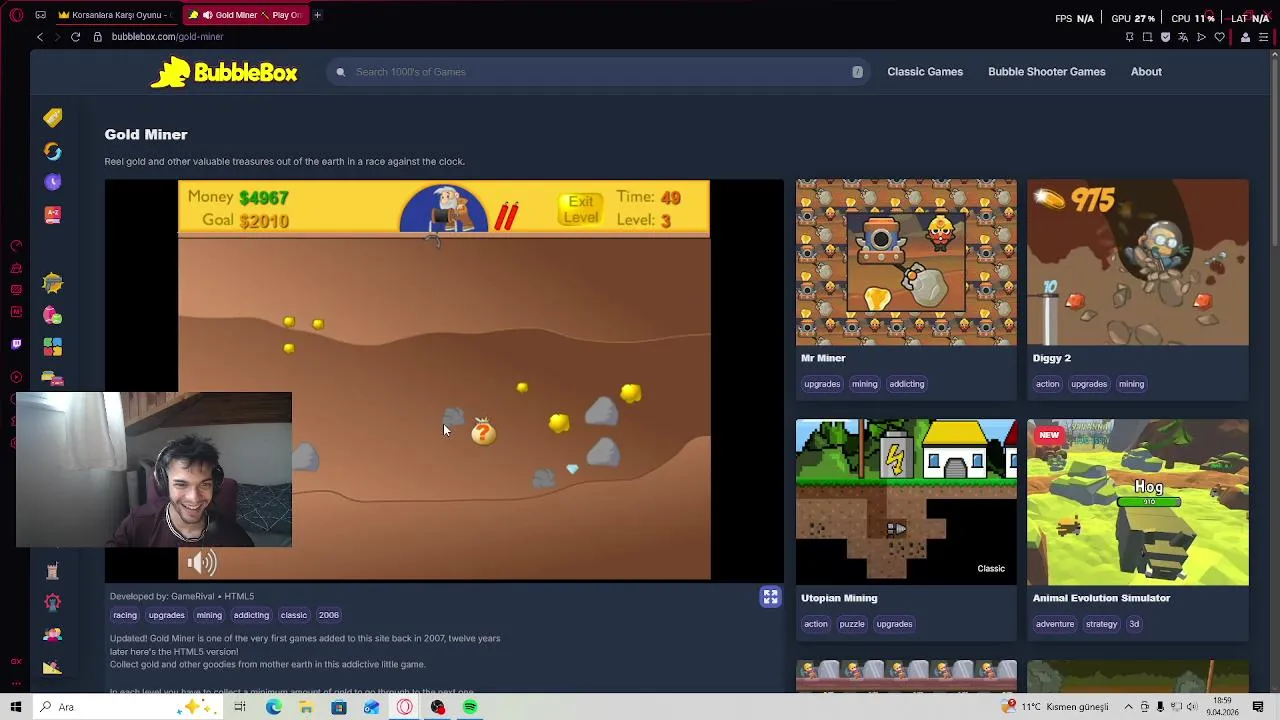
Task: Select the racing tag under Gold Miner
Action: click(125, 615)
